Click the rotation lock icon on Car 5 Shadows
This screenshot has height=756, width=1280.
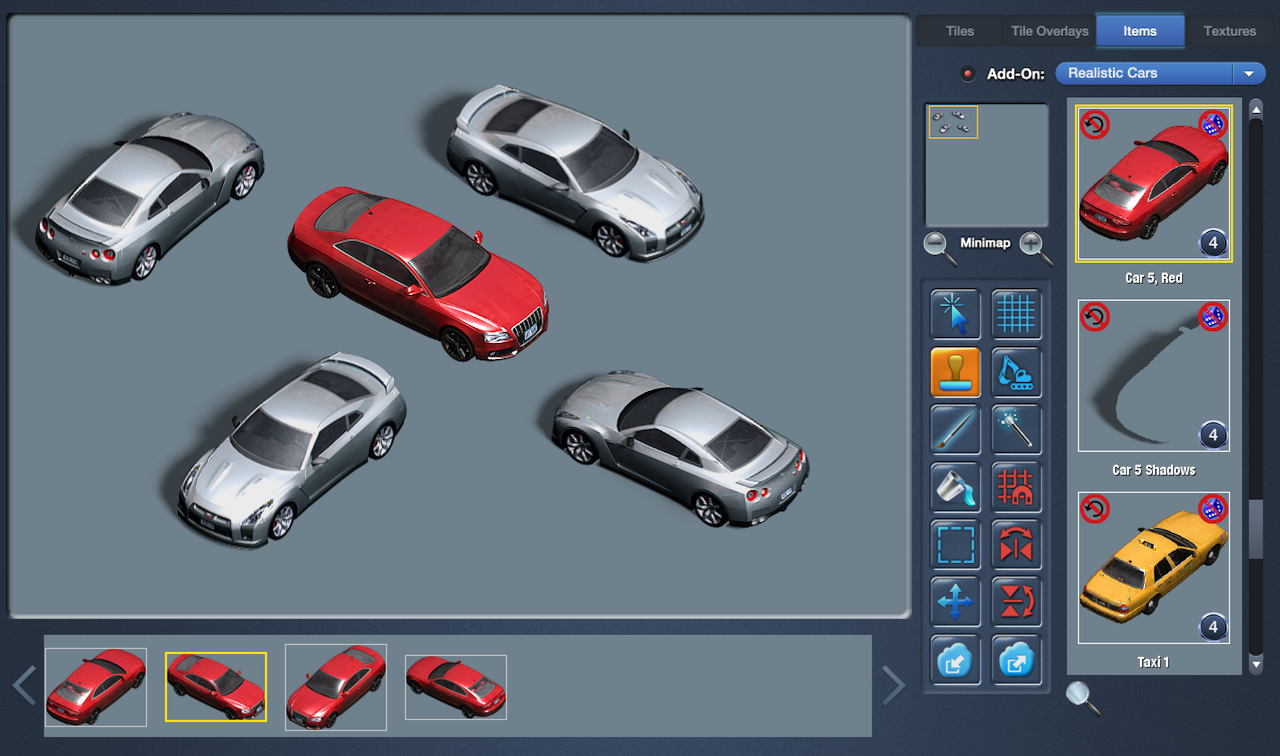click(1095, 318)
